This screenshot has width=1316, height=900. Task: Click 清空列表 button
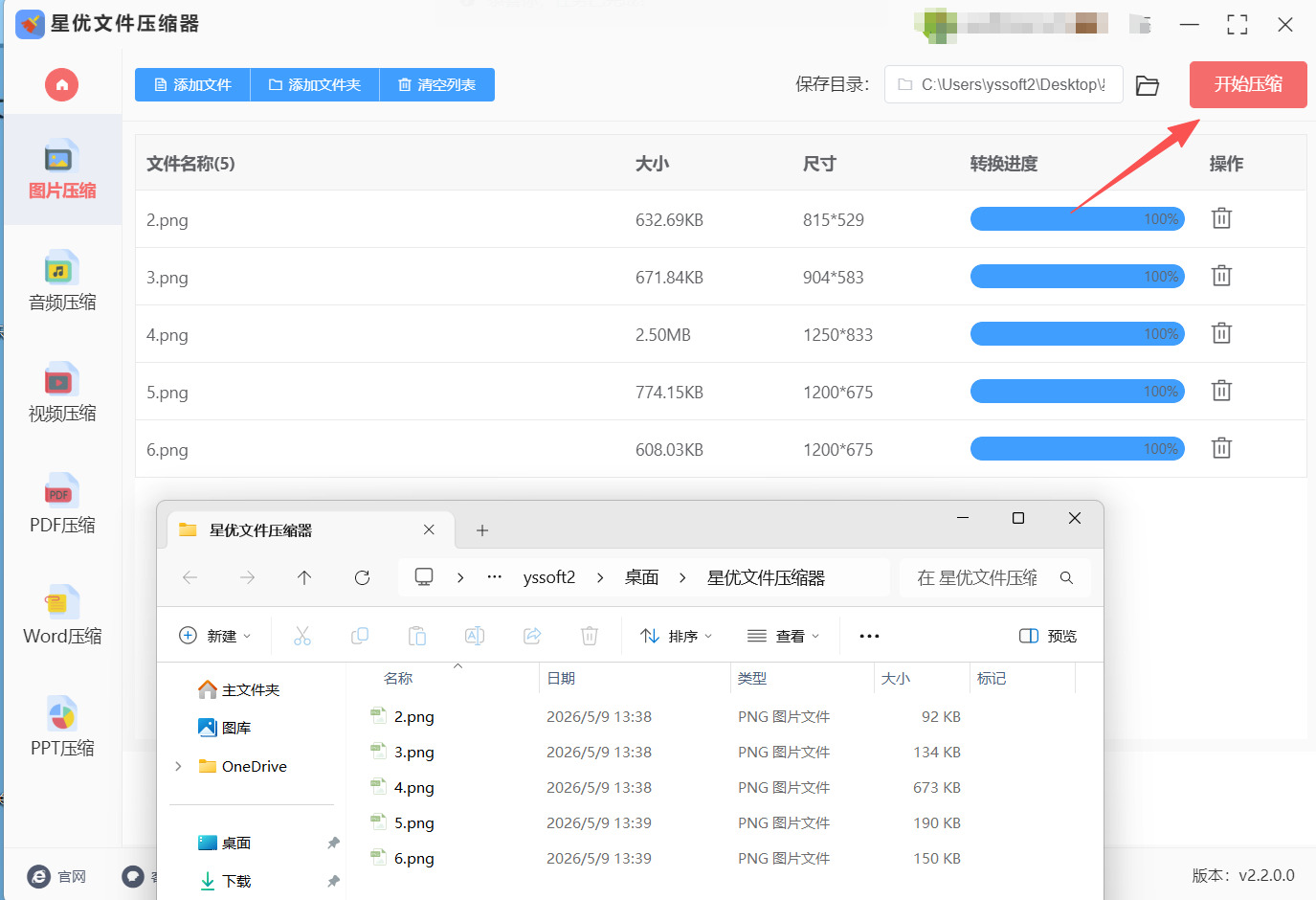click(437, 85)
